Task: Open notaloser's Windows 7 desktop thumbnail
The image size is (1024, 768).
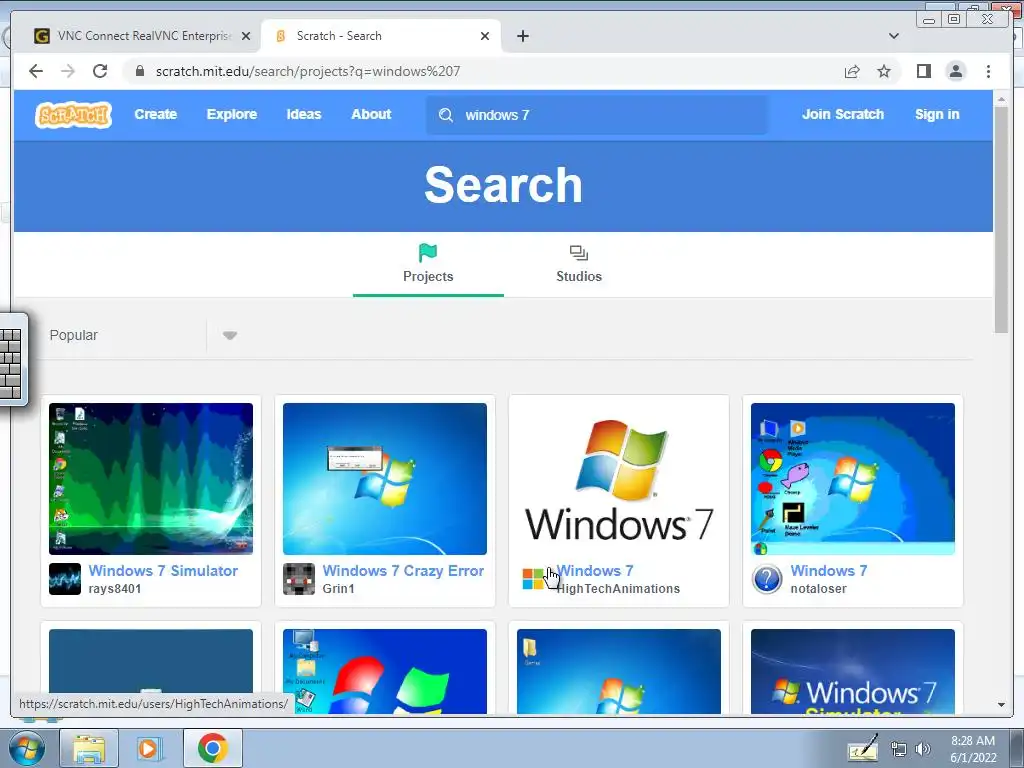Action: click(x=853, y=479)
